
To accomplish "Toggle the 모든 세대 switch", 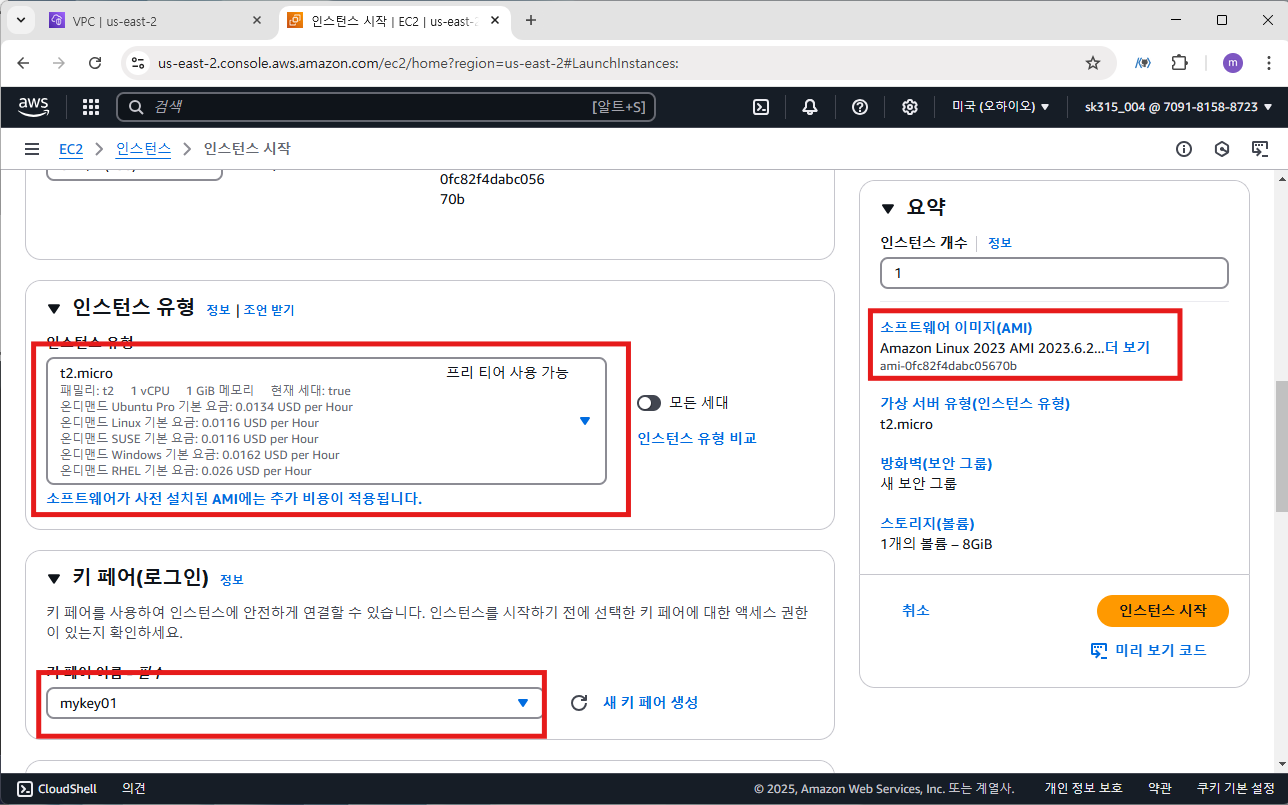I will 649,403.
